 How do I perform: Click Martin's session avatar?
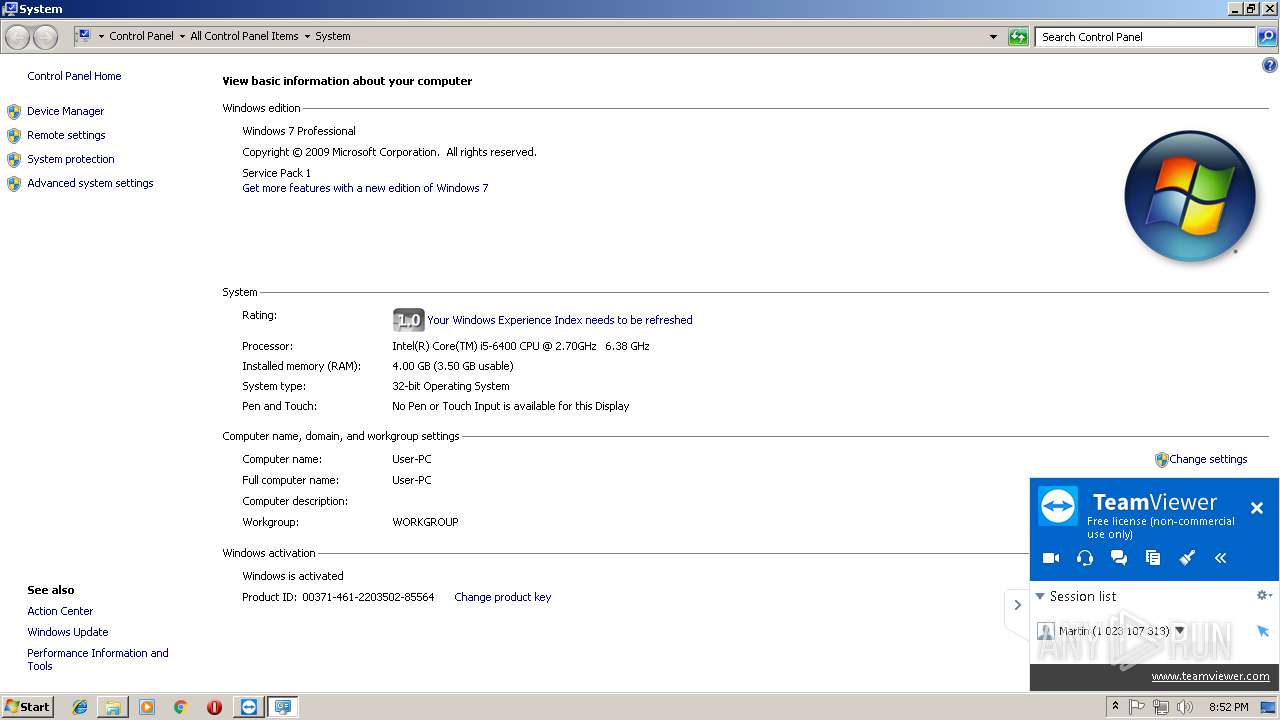1046,631
